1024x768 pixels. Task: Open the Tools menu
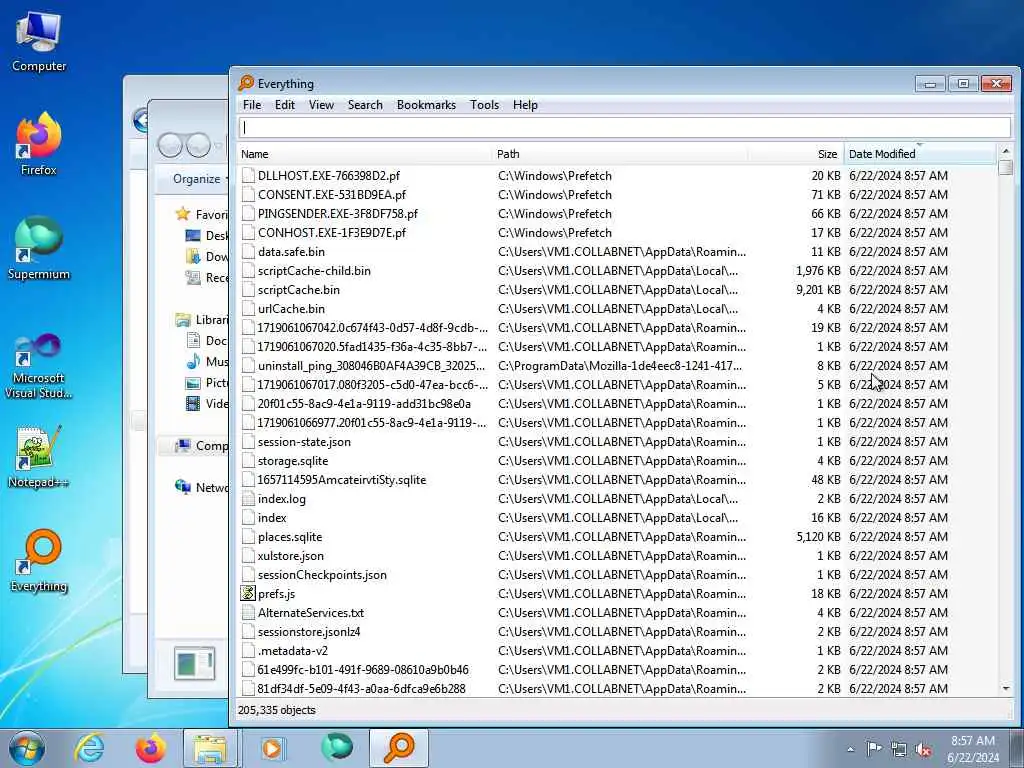(x=485, y=104)
